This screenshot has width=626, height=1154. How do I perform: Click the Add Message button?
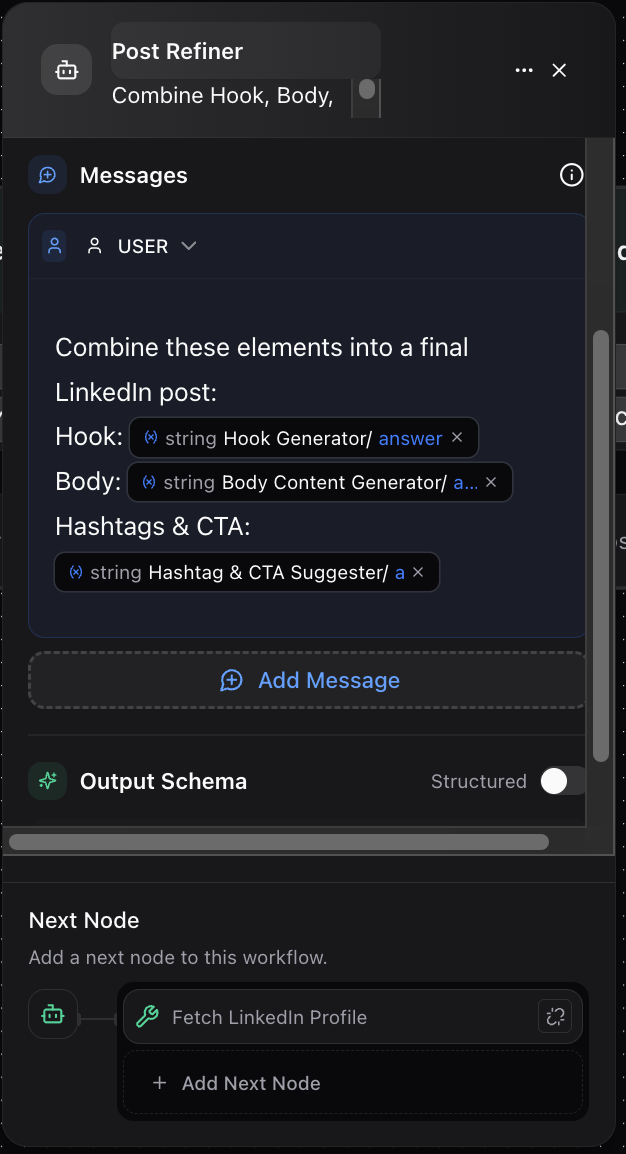pos(308,680)
